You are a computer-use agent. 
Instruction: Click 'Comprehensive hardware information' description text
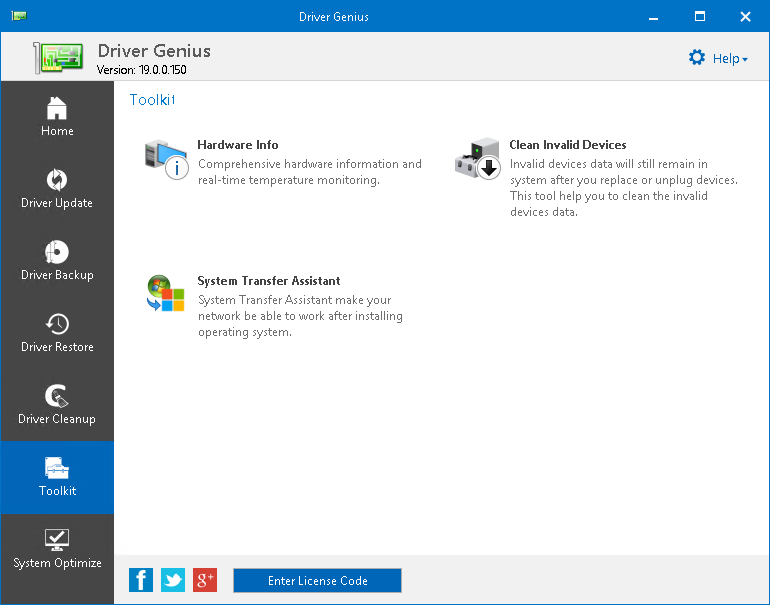[310, 172]
